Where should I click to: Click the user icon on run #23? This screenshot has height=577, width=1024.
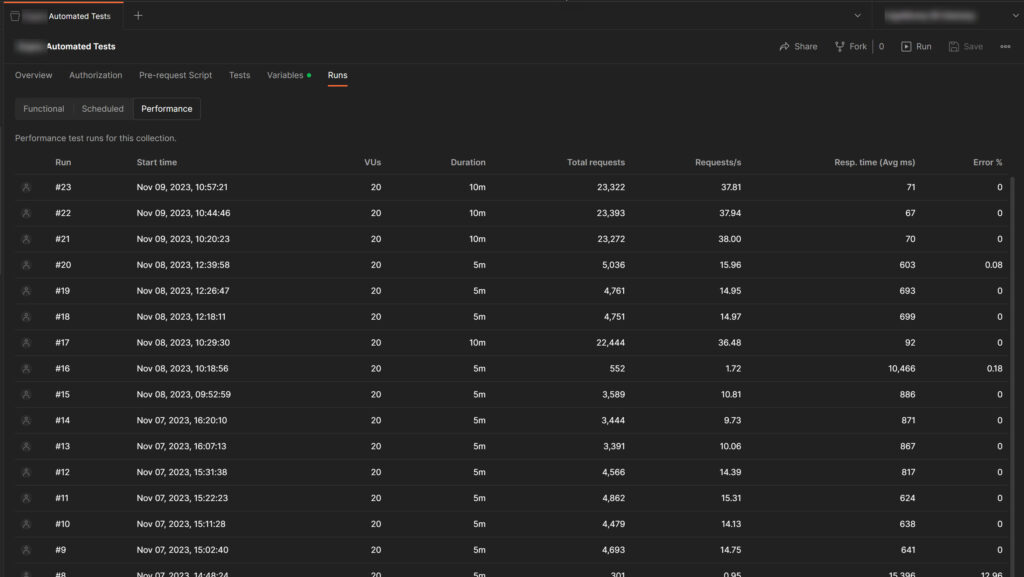click(x=26, y=187)
